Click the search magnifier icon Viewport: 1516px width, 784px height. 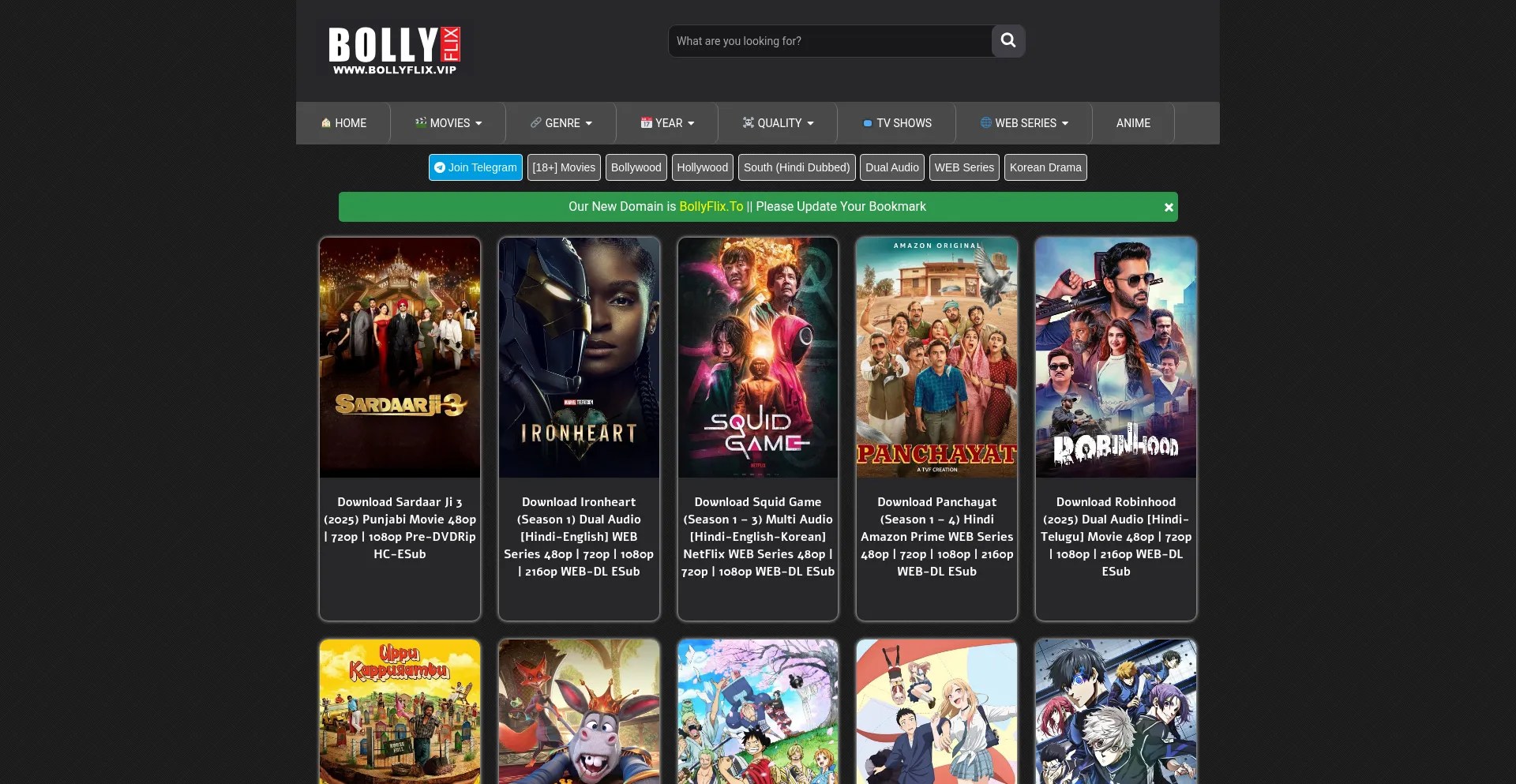pyautogui.click(x=1008, y=41)
